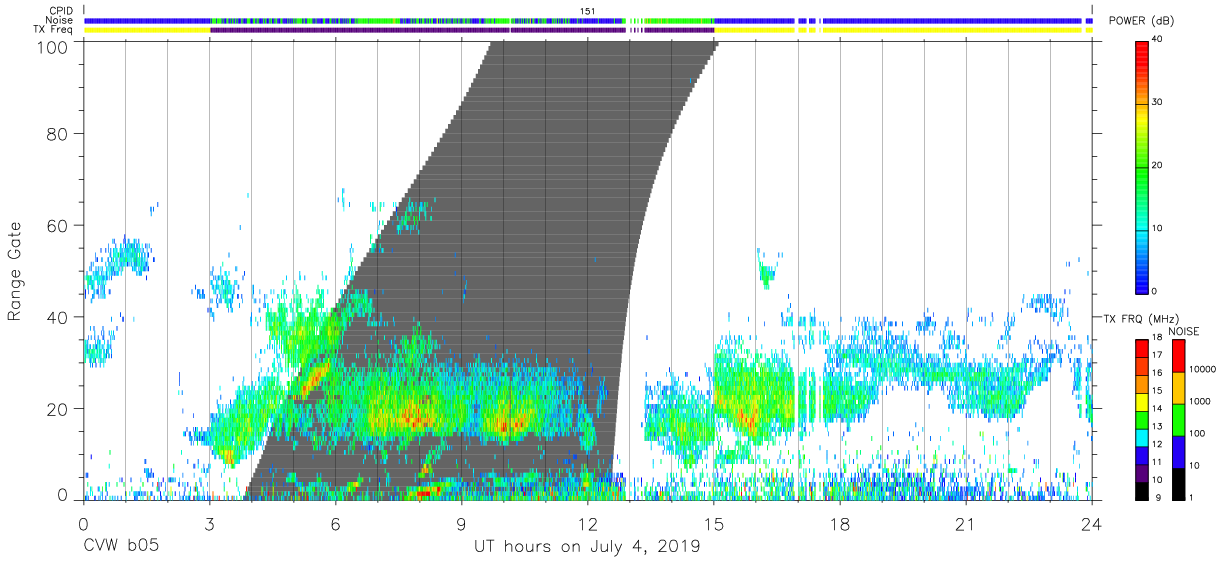Pick the green band of the power colorbar
Viewport: 1228px width, 567px height.
1141,170
